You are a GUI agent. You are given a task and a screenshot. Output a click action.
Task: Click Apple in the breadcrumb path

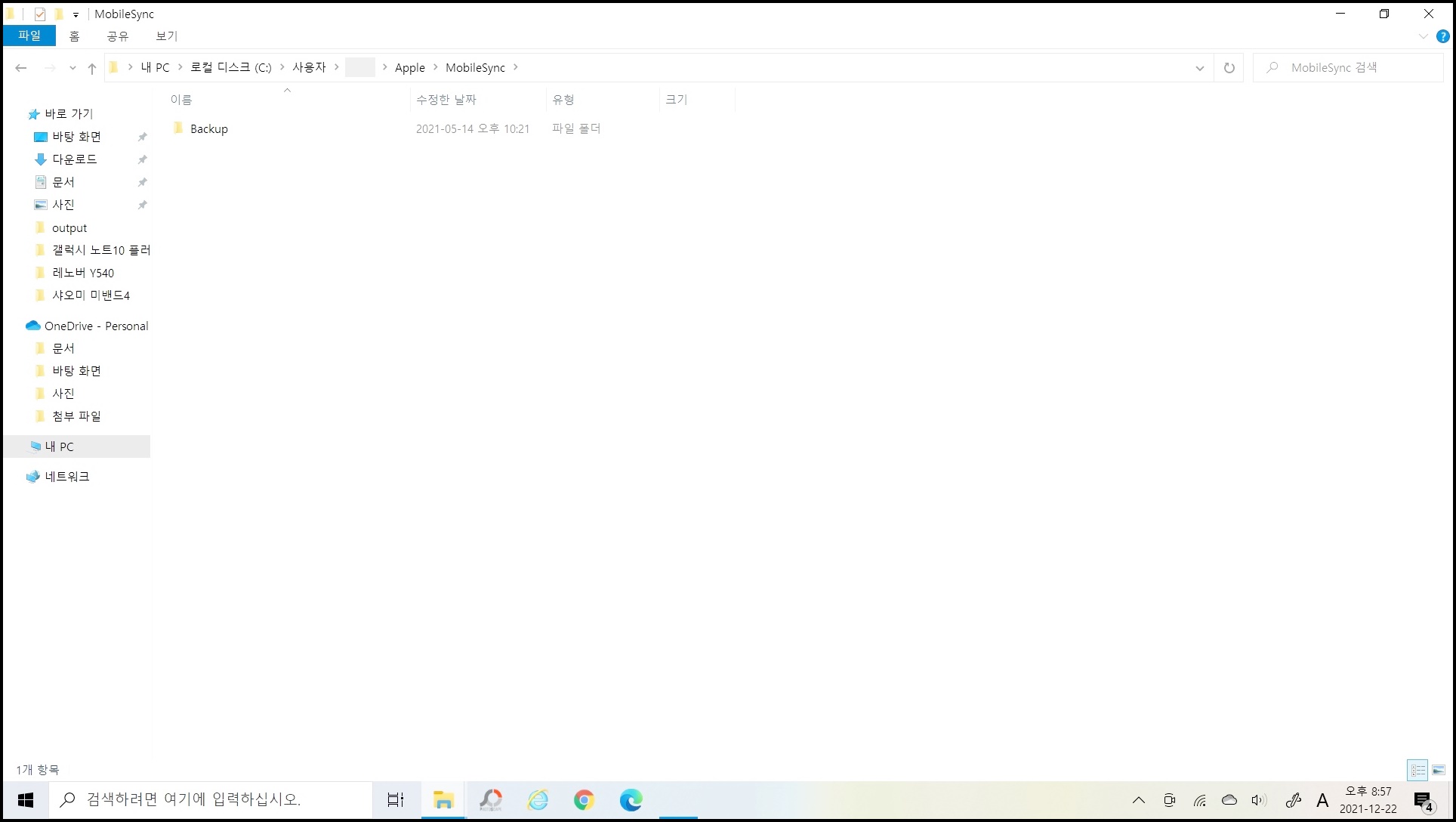(x=409, y=67)
